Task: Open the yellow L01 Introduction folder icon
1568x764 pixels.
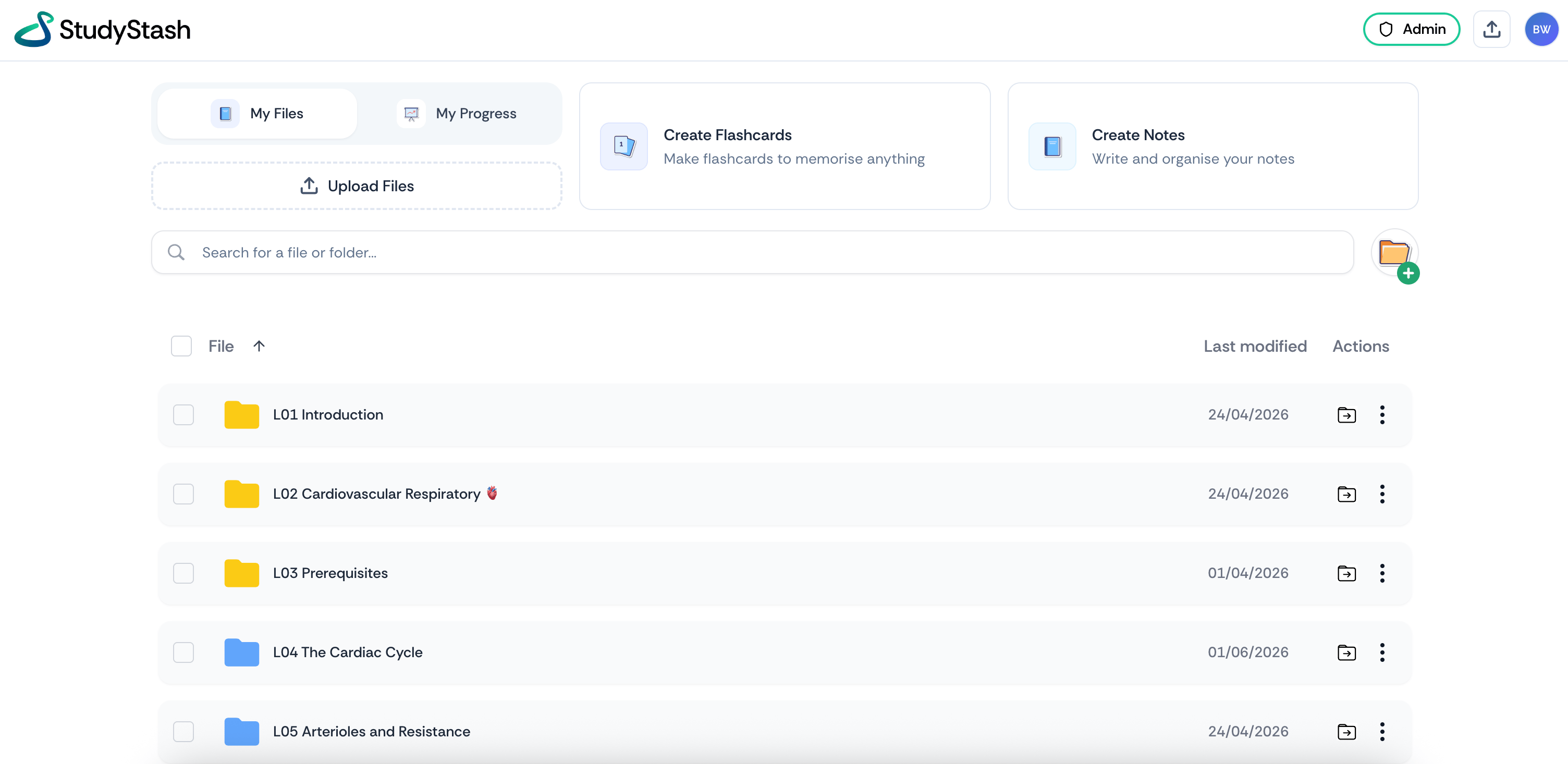Action: click(242, 414)
